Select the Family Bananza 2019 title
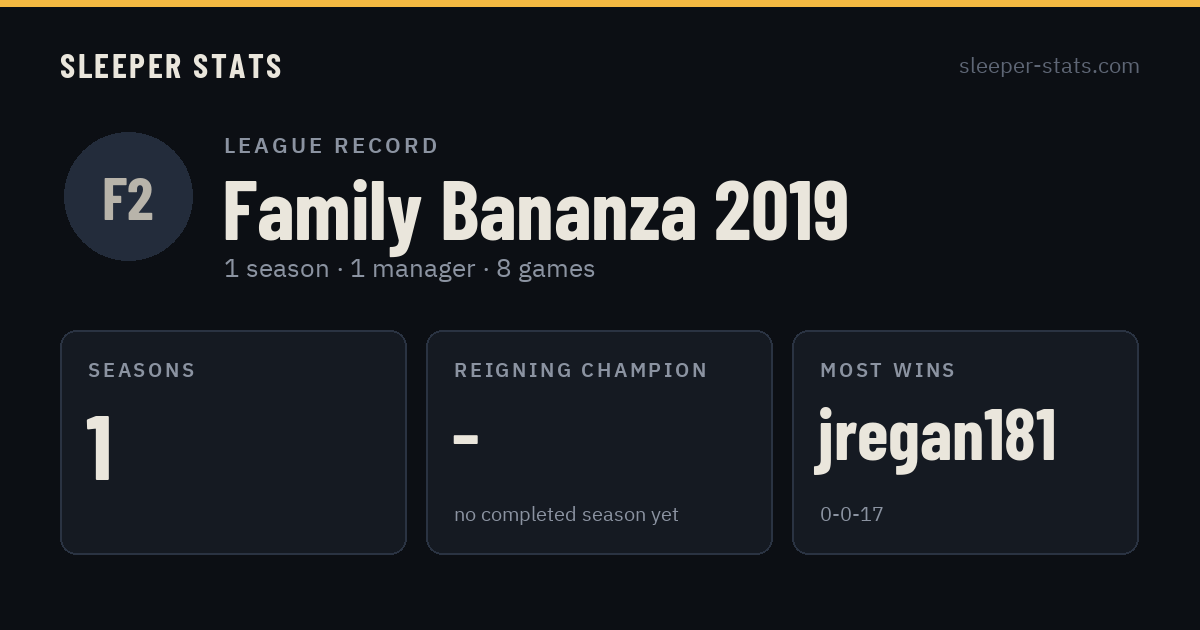This screenshot has height=630, width=1200. [535, 211]
